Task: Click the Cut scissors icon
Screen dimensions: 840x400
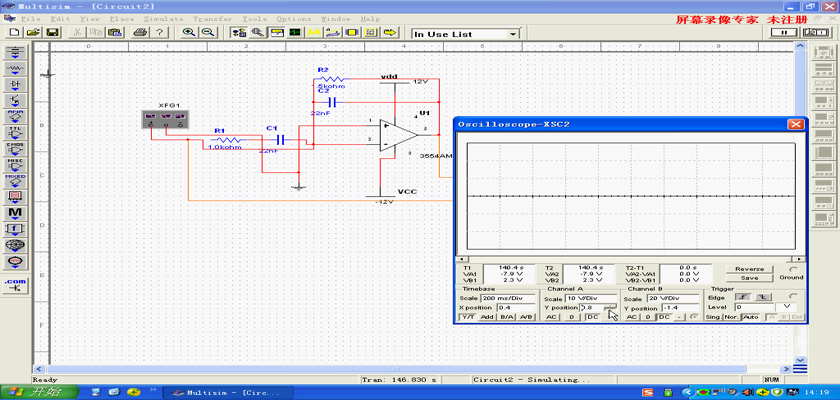Action: coord(78,32)
